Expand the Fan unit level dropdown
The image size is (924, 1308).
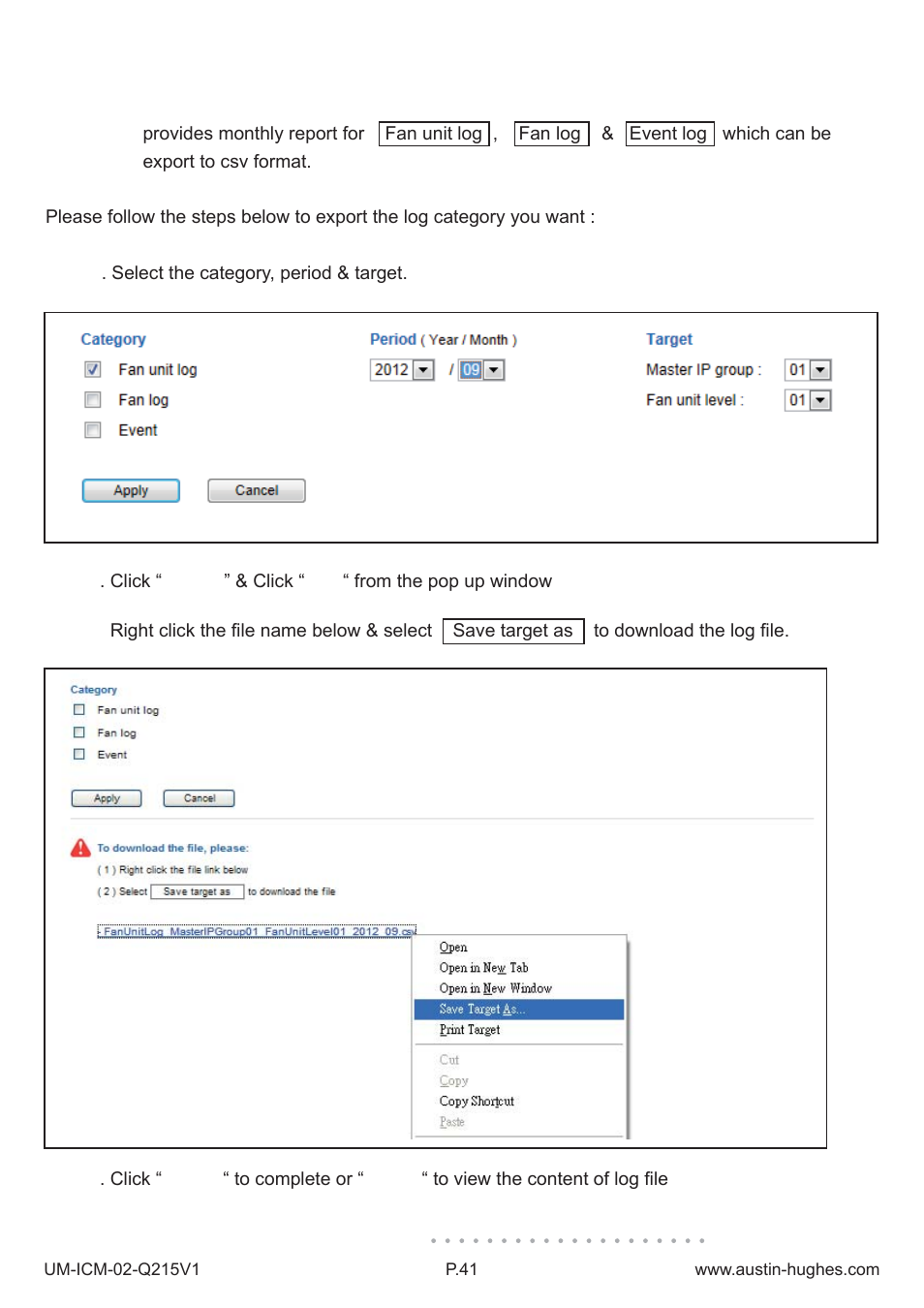coord(808,399)
